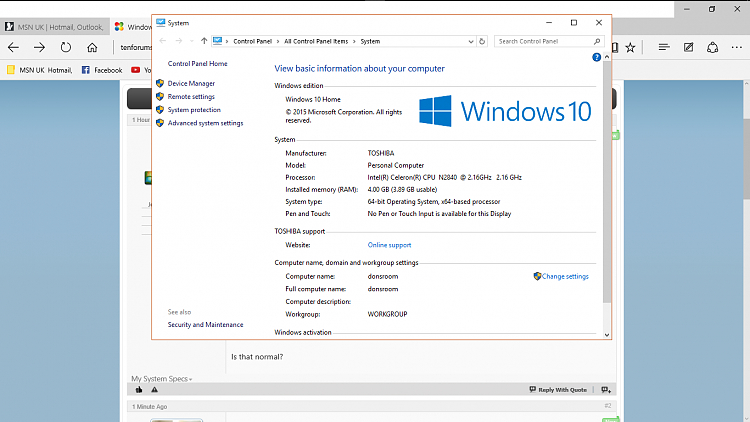Click Reply With Quote button
The image size is (750, 422).
pos(558,389)
